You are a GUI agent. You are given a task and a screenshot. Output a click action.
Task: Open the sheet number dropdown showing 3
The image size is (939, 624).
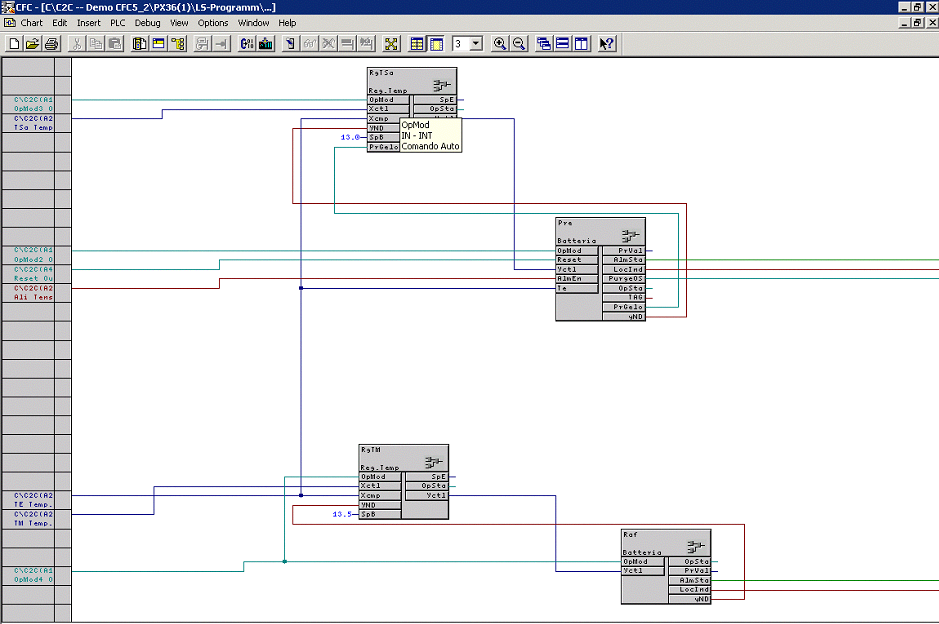point(476,44)
